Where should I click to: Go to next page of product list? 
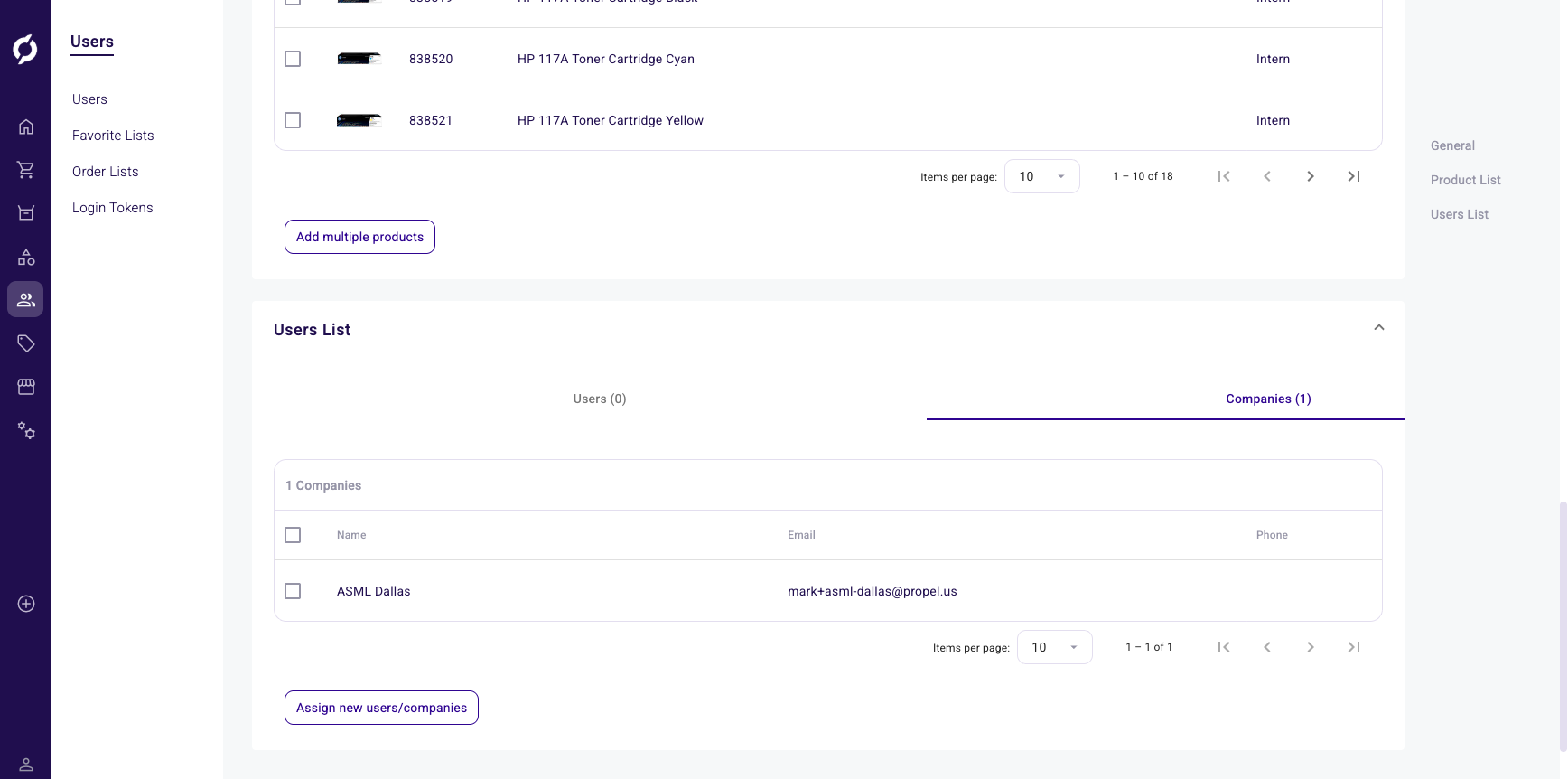point(1311,176)
